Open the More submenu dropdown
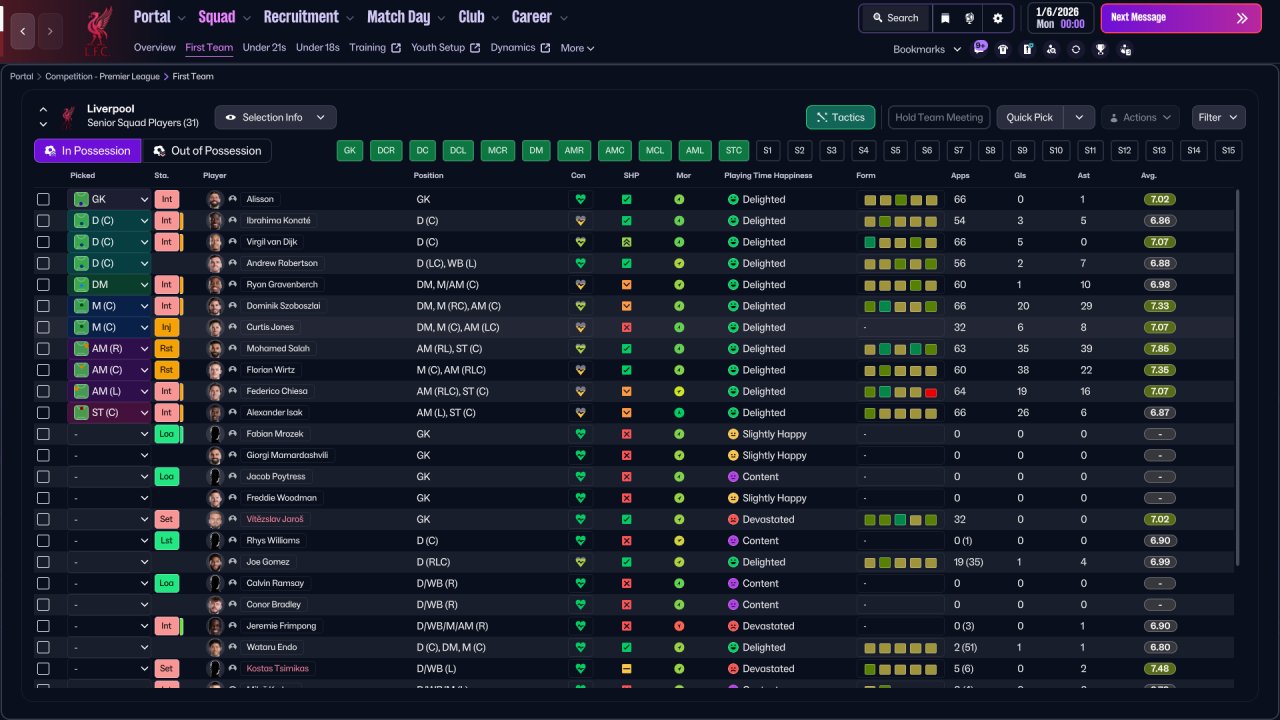Image resolution: width=1280 pixels, height=720 pixels. (x=577, y=48)
